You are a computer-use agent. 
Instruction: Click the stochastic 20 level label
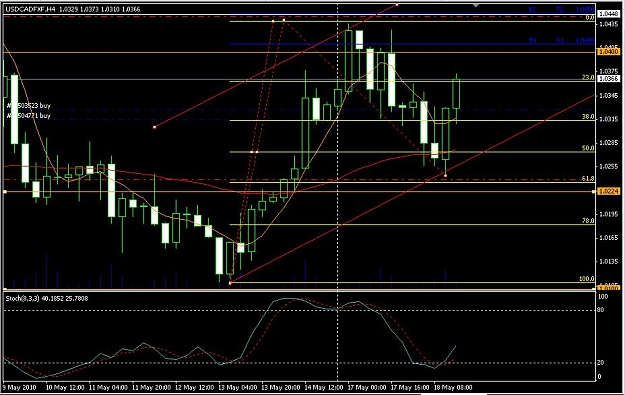tap(601, 362)
